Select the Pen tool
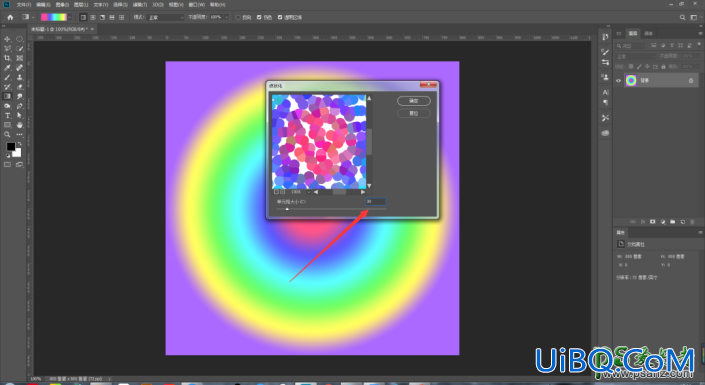 [x=20, y=106]
